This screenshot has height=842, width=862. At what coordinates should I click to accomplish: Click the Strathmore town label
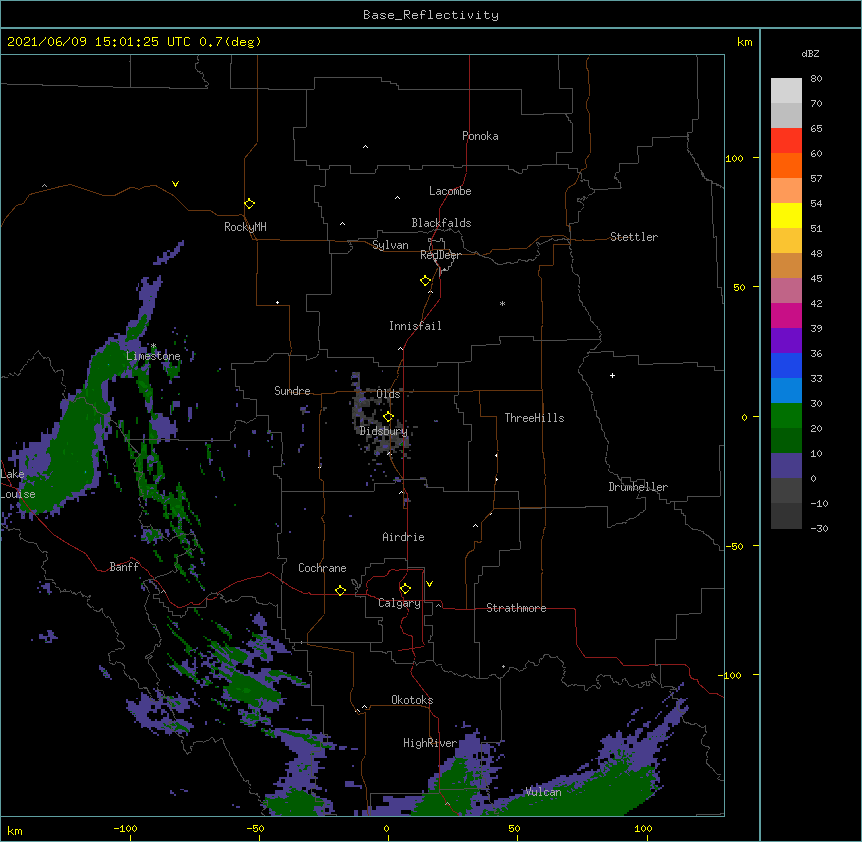click(516, 608)
